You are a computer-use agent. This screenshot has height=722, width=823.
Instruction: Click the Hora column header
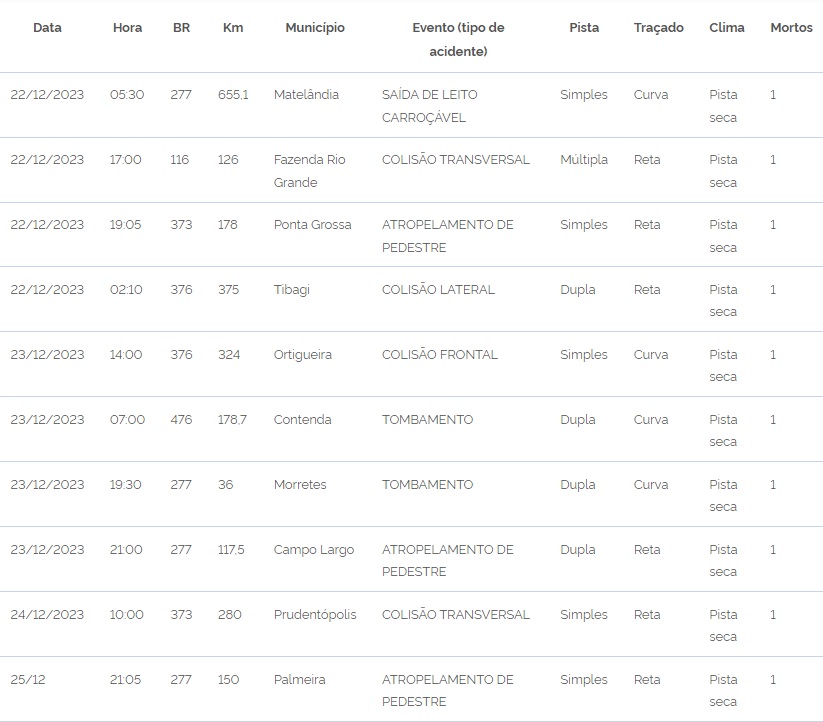(127, 28)
